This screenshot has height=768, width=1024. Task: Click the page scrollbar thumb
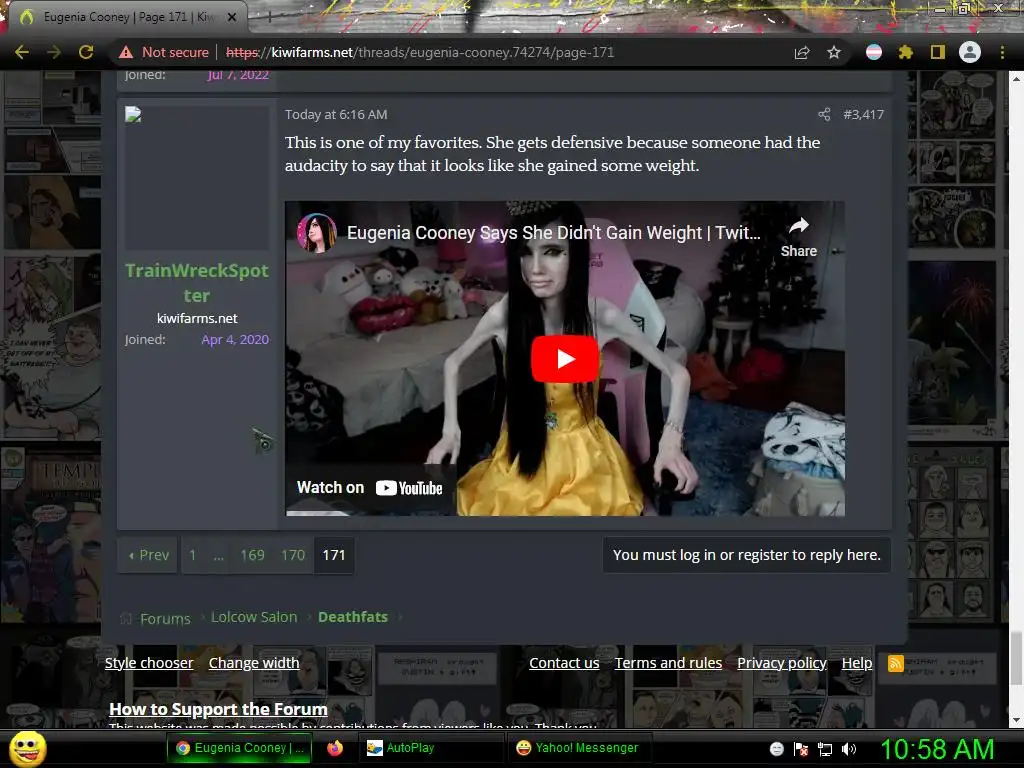tap(1016, 658)
